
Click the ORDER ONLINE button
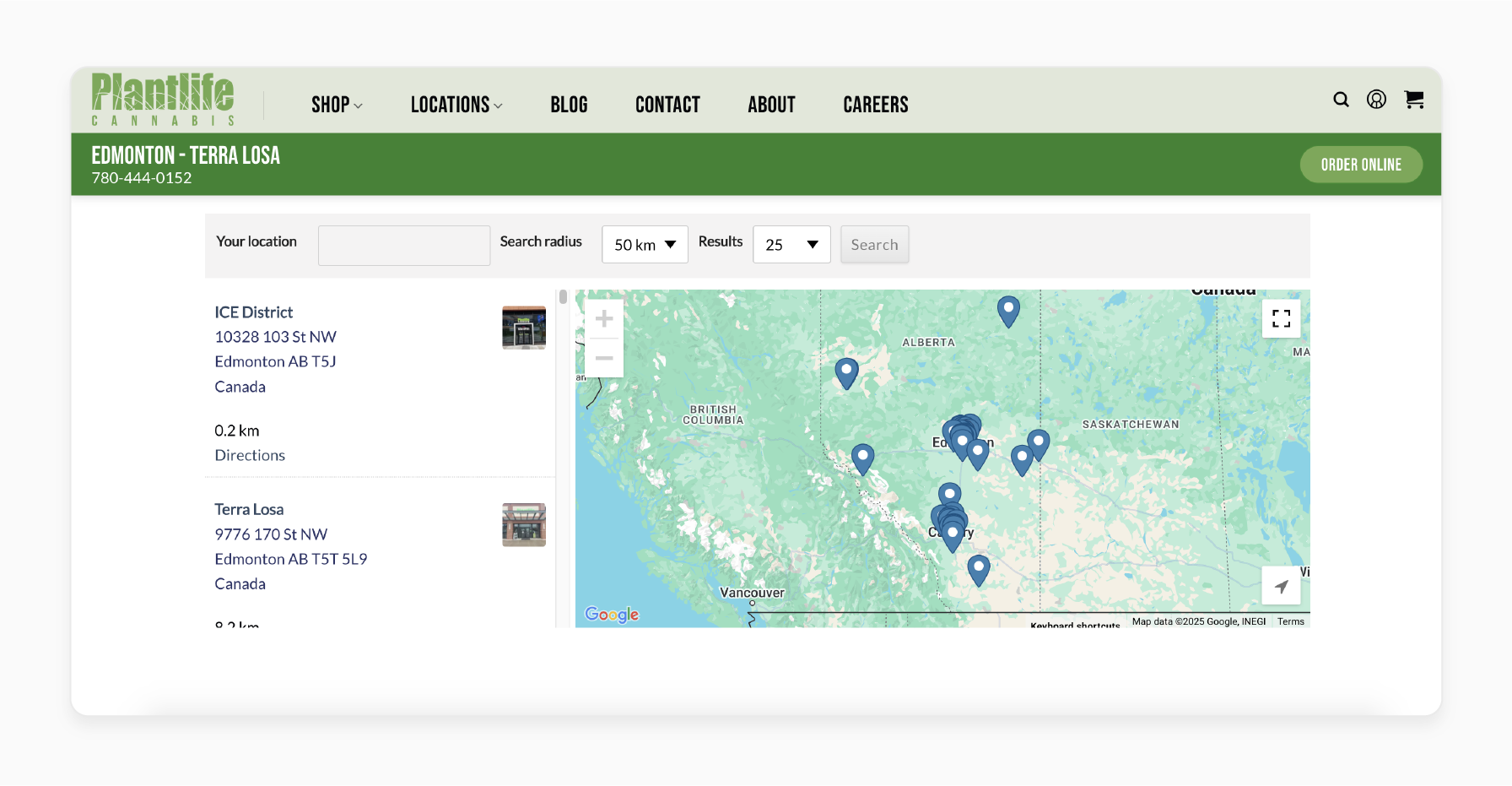(1361, 165)
